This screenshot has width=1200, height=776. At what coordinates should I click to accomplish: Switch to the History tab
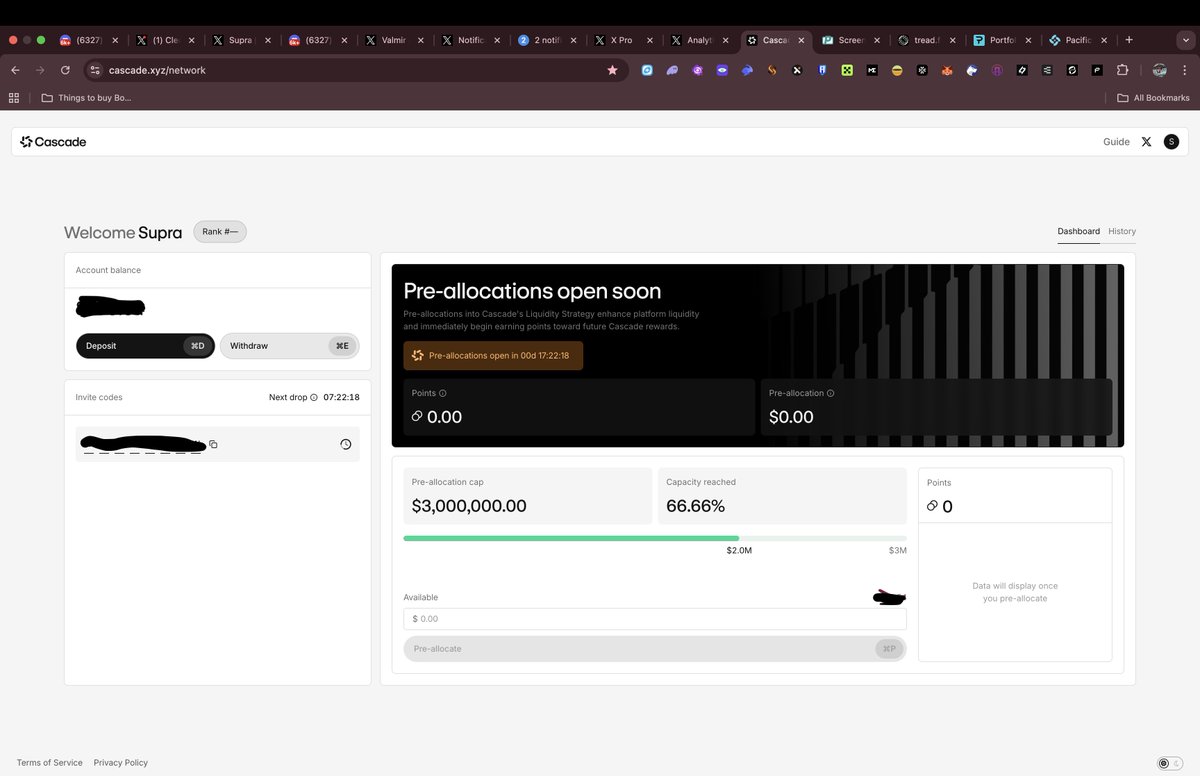[1122, 231]
